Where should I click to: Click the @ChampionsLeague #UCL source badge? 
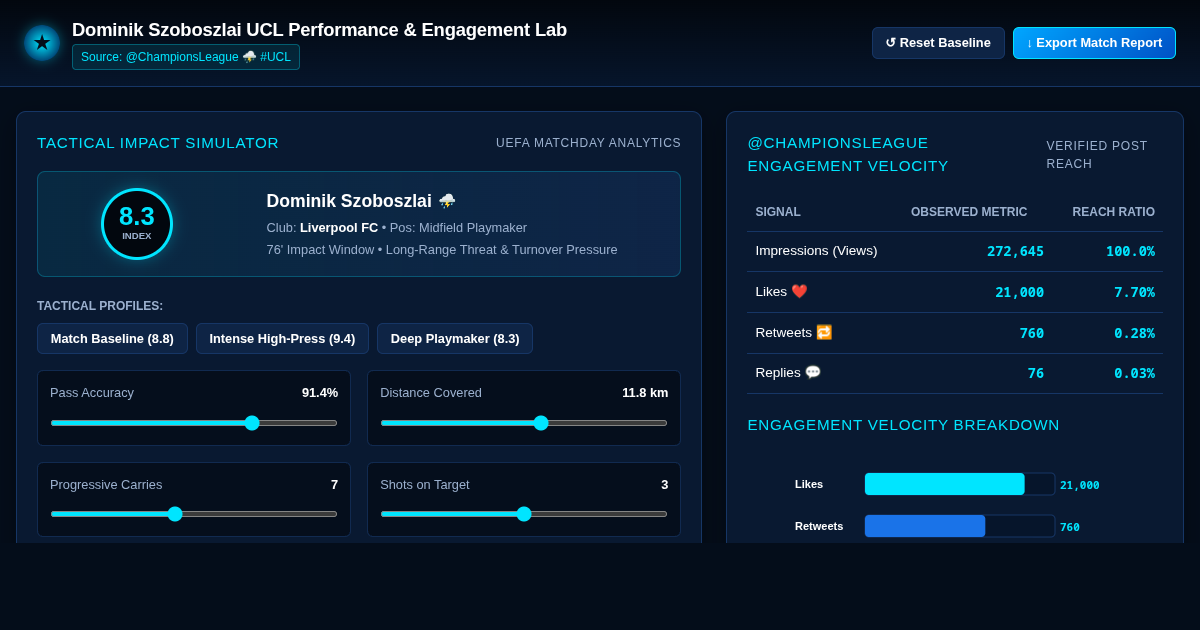coord(186,57)
